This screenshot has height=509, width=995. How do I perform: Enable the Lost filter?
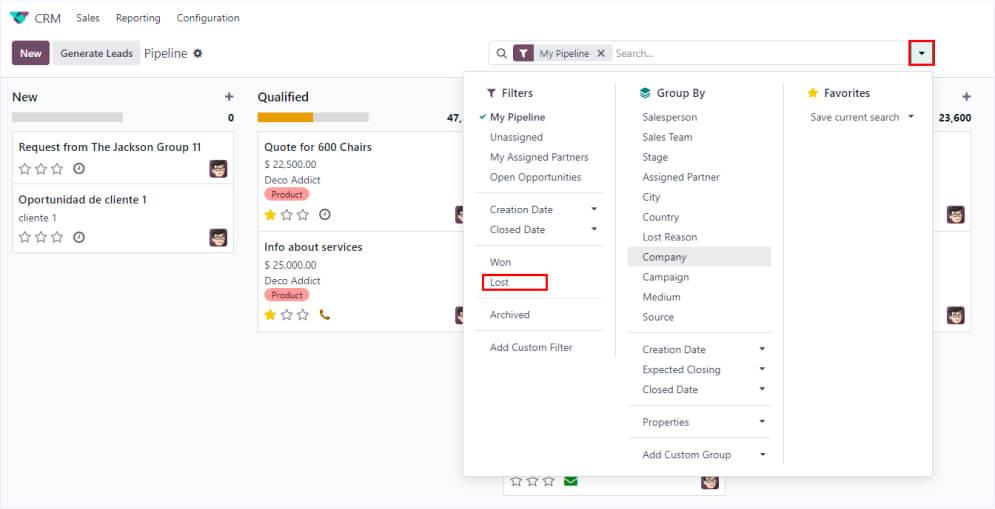(500, 282)
